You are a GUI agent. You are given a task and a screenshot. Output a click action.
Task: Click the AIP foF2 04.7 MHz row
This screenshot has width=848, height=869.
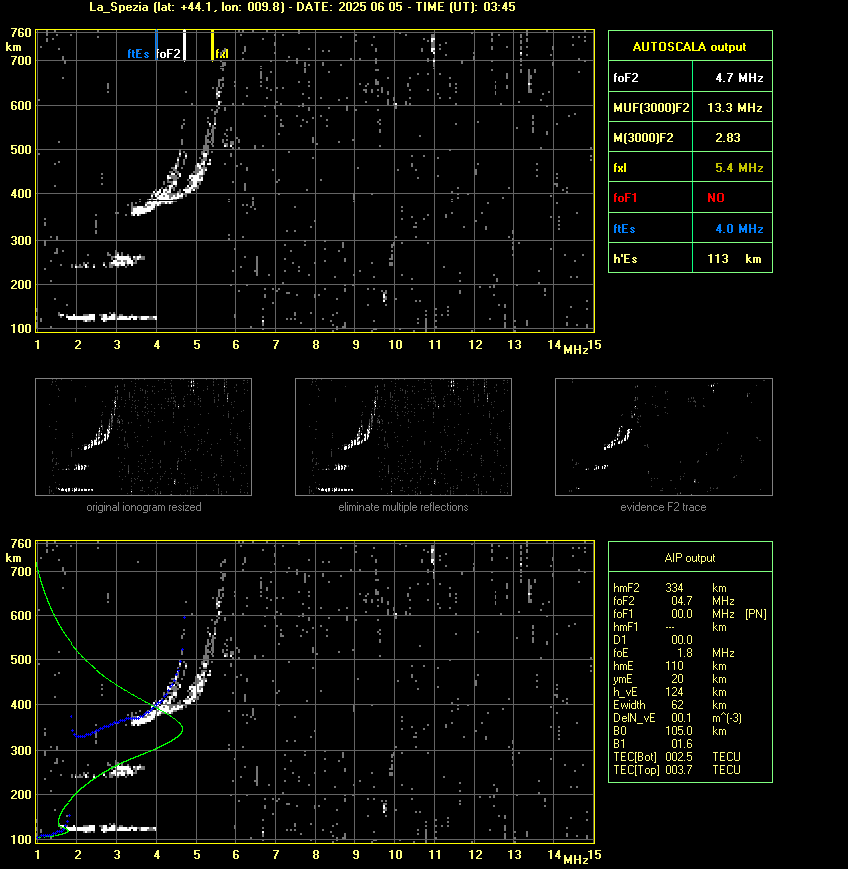673,601
